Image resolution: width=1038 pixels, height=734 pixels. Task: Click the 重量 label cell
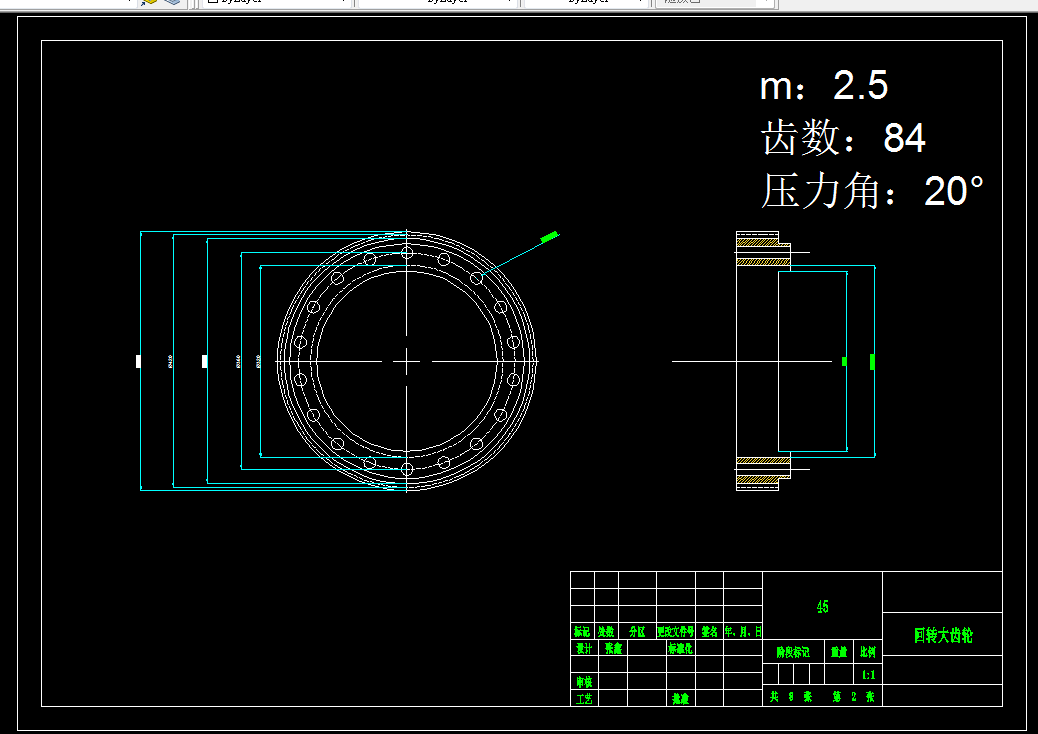point(839,652)
